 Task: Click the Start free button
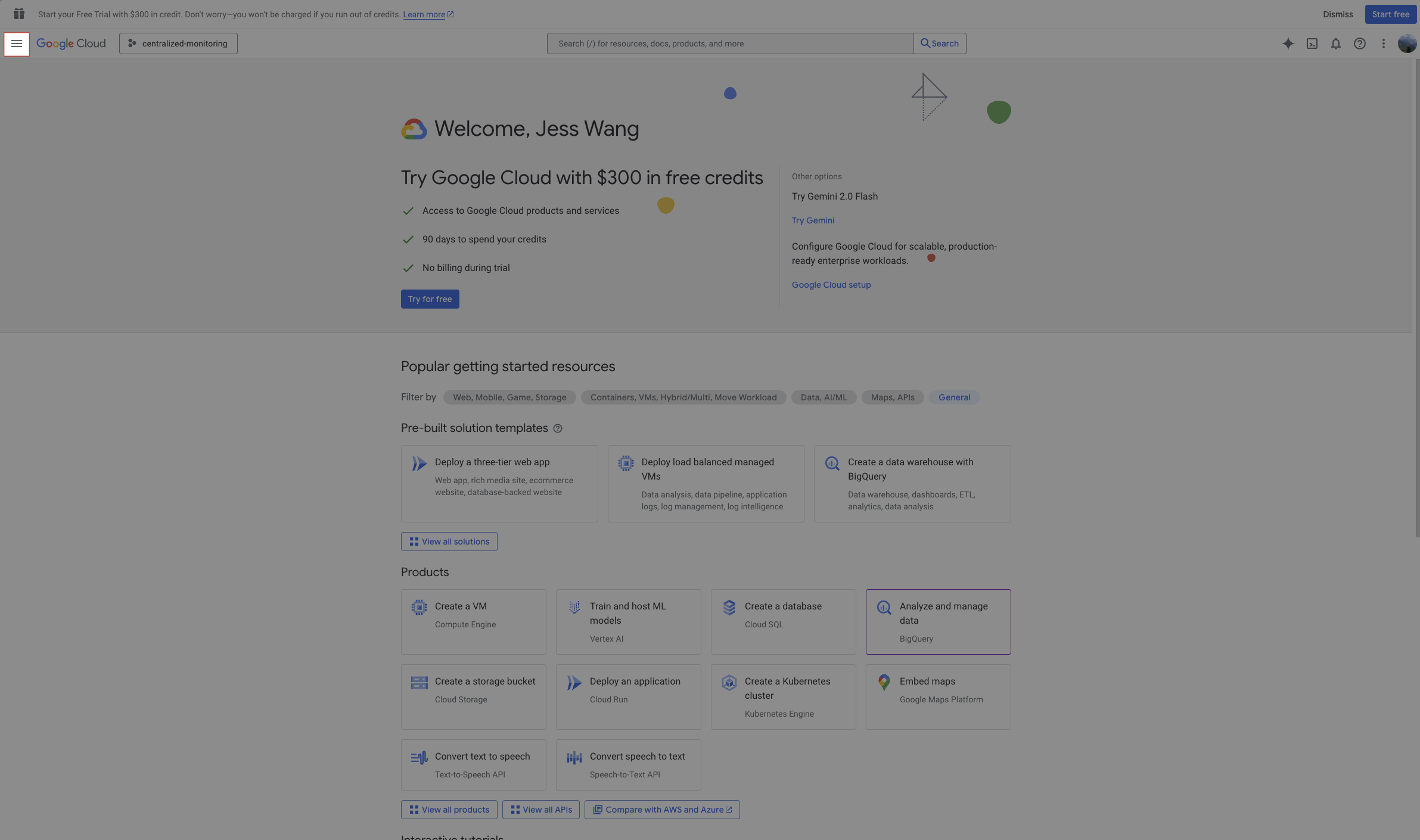pyautogui.click(x=1391, y=14)
